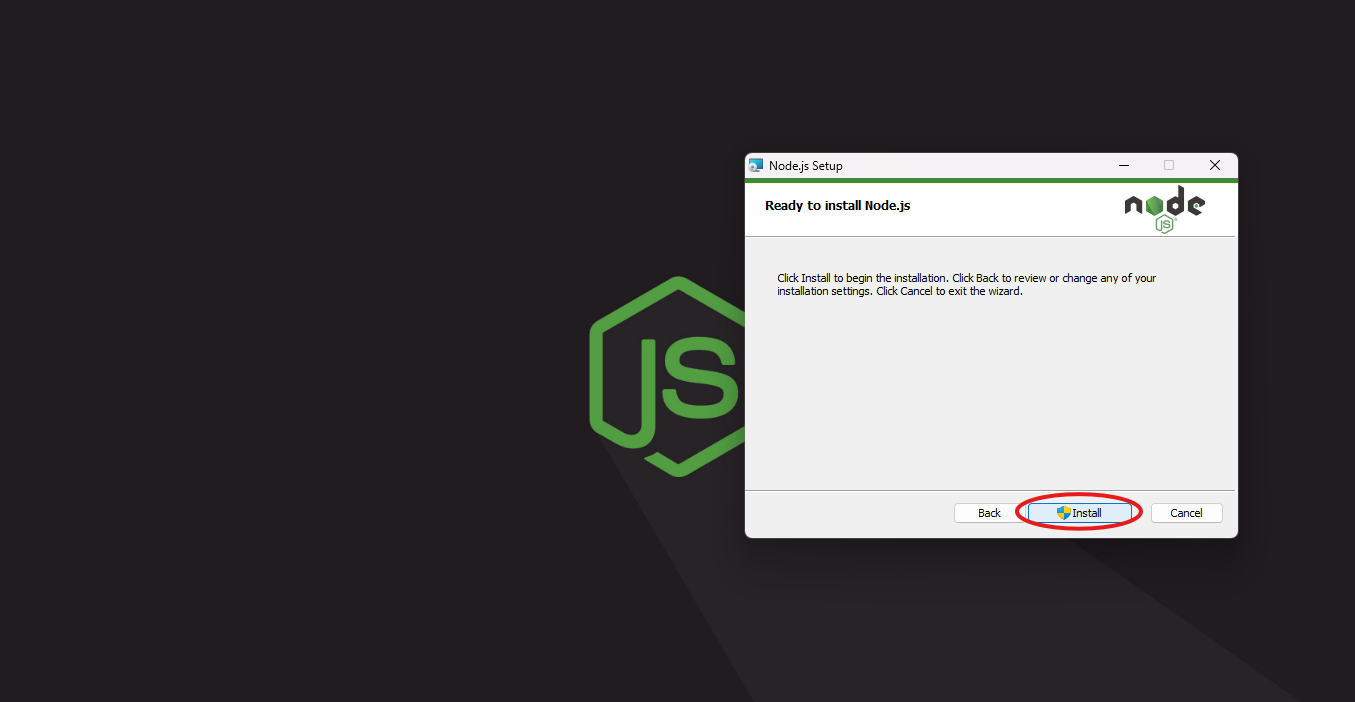
Task: Click the green hexagon letter in the node logo
Action: [1155, 205]
